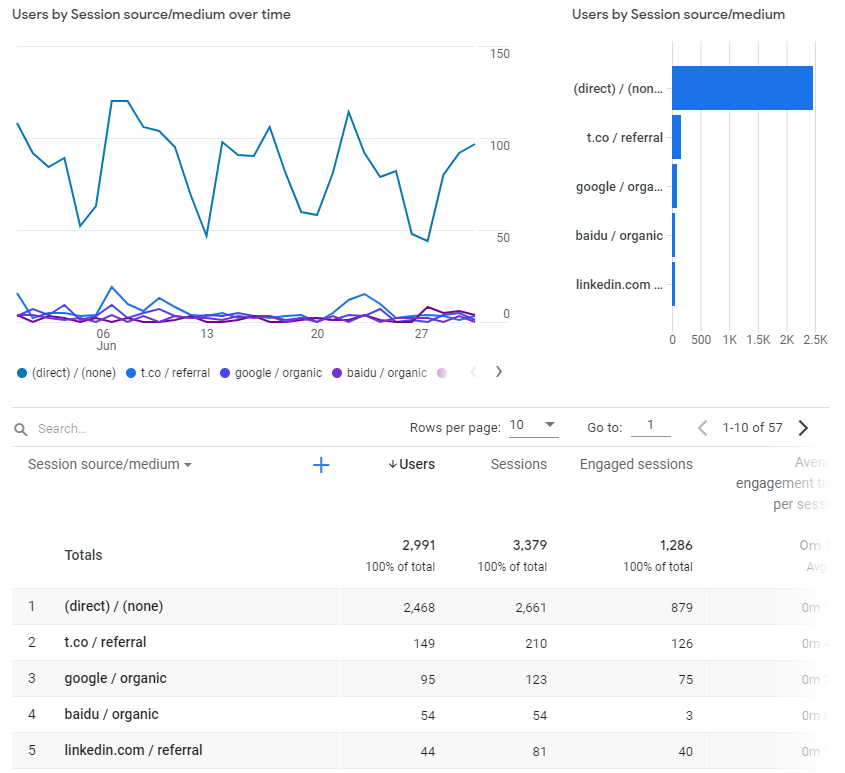This screenshot has width=845, height=773.
Task: Click the 123 sessions cell
Action: [536, 680]
